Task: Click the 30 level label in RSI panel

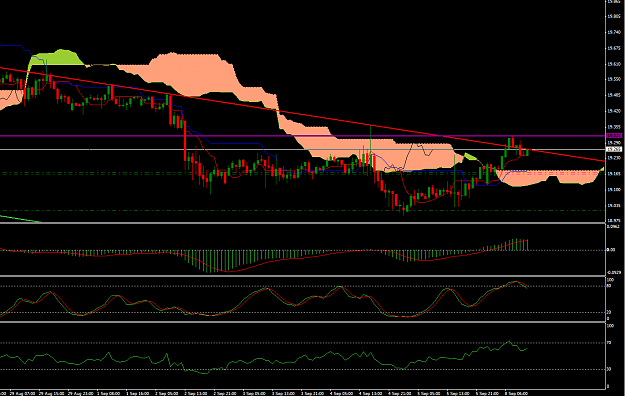Action: click(x=609, y=369)
